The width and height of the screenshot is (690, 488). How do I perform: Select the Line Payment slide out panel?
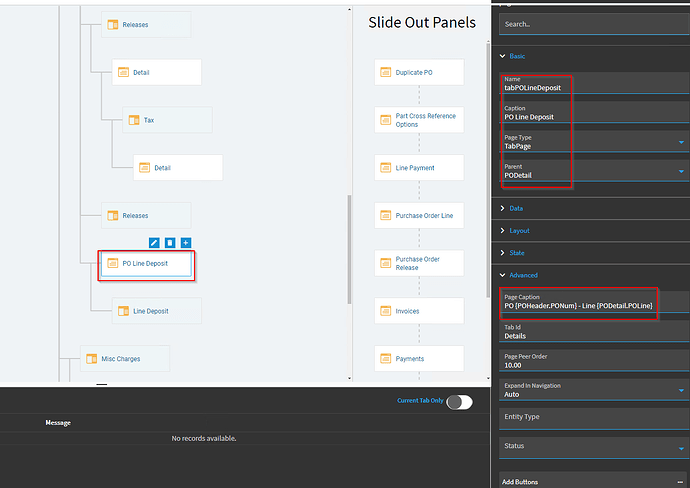419,168
